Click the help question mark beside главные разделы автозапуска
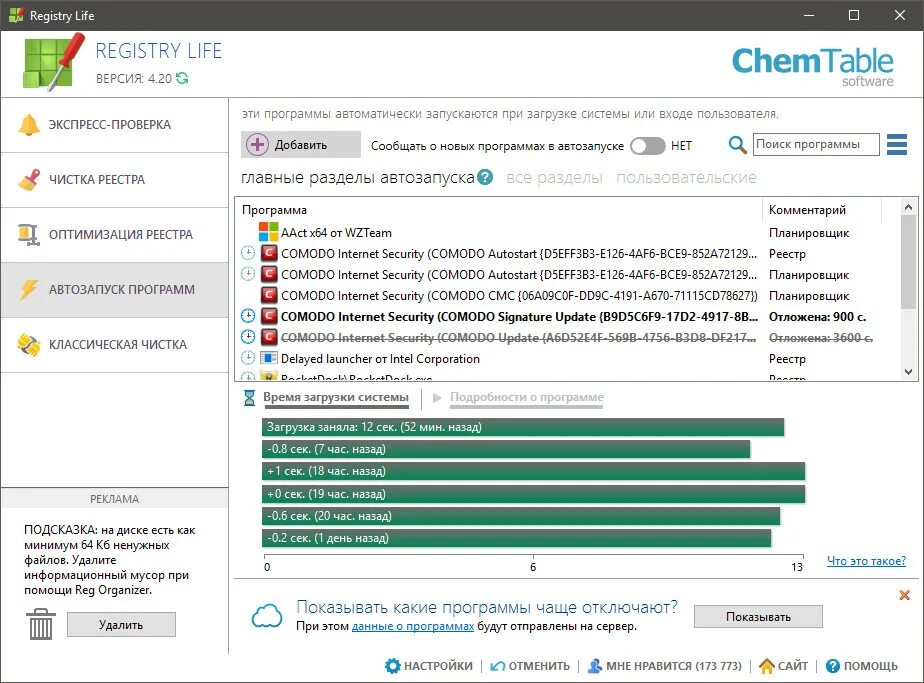924x683 pixels. point(485,177)
